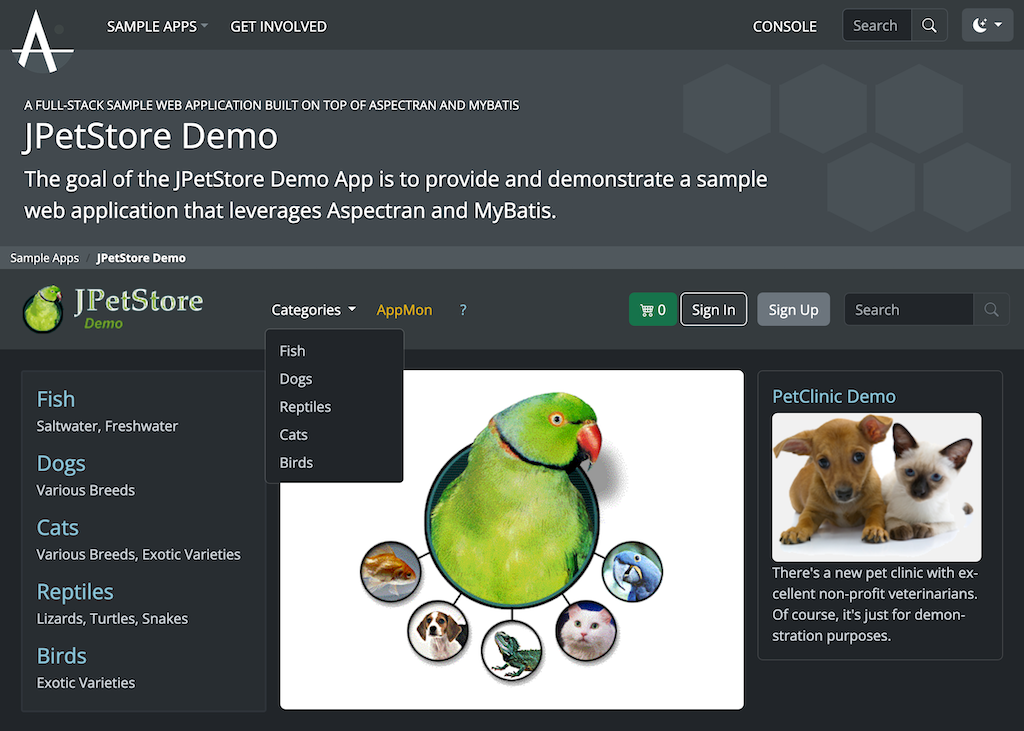Open the AppMon link

404,310
